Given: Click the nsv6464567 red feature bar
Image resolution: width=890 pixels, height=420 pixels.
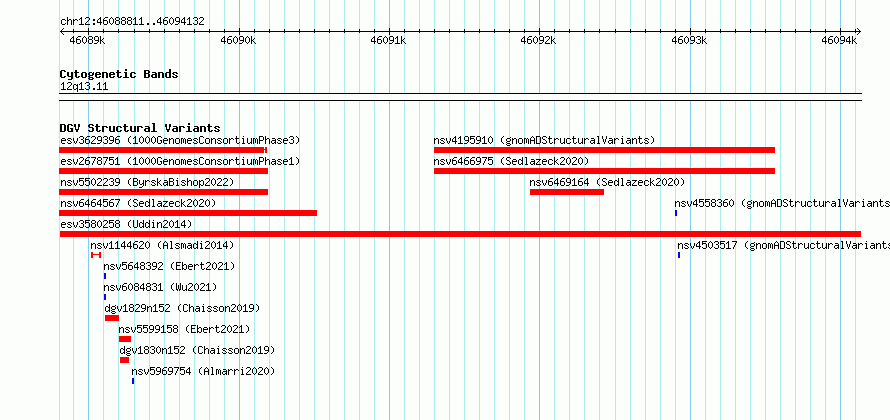Looking at the screenshot, I should click(x=188, y=213).
